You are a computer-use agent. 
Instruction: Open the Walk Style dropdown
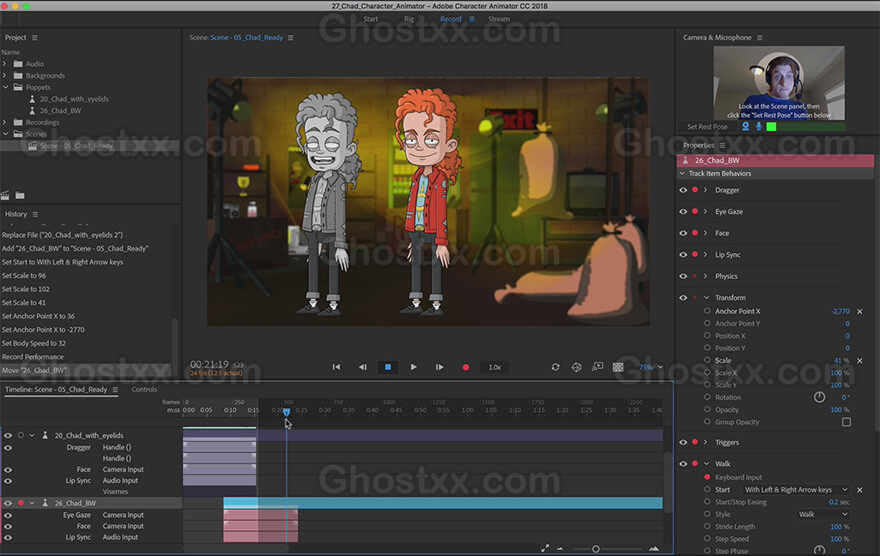click(x=823, y=514)
